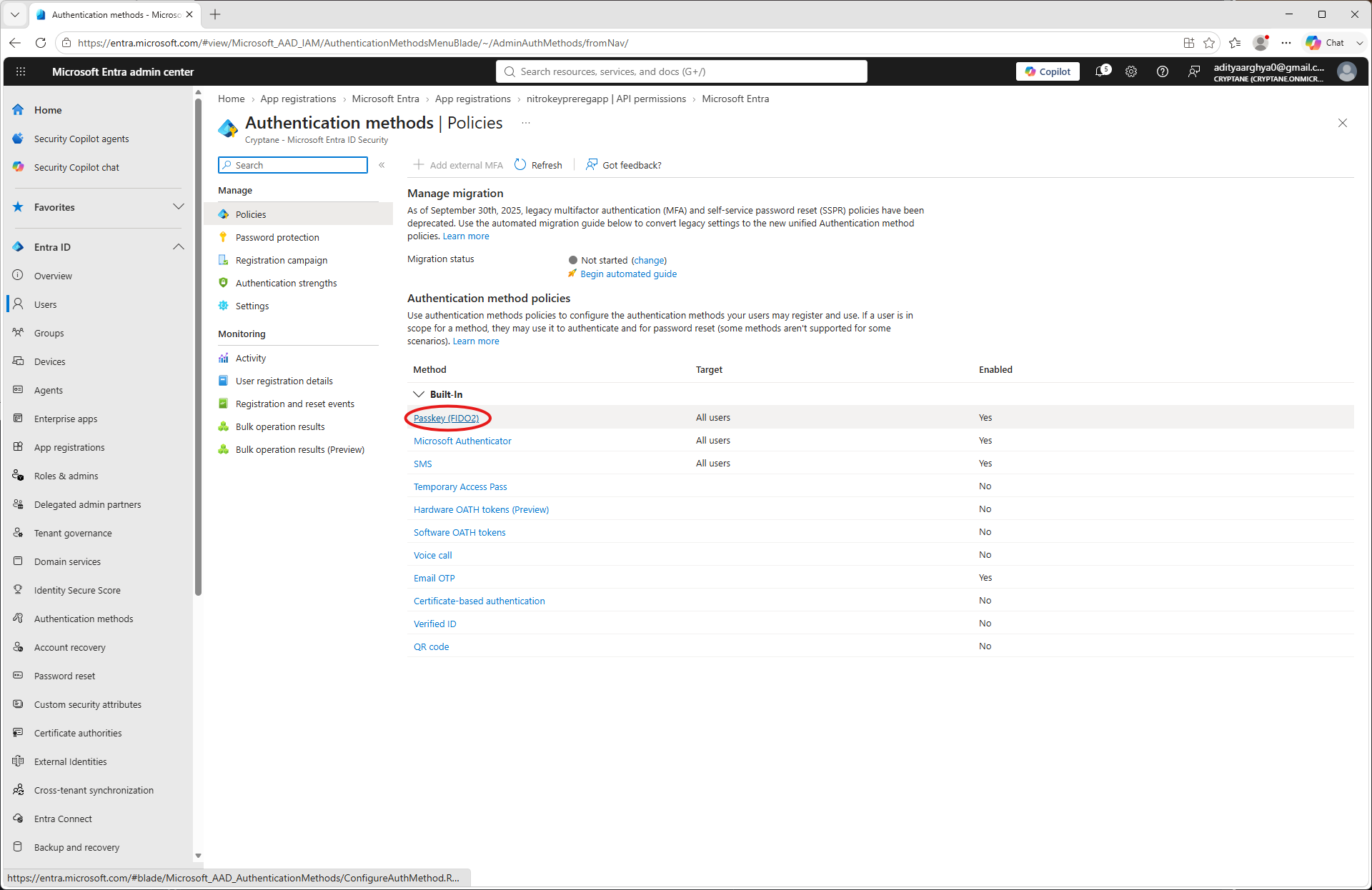Select Password protection in Manage menu

click(277, 237)
